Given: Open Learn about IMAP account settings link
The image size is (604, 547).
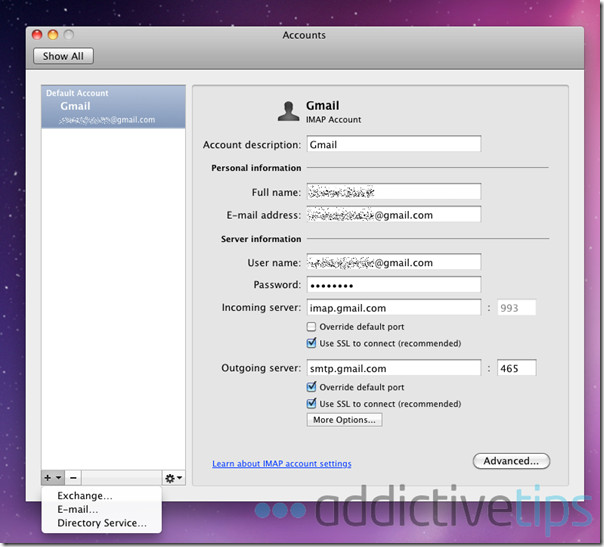Looking at the screenshot, I should (282, 463).
